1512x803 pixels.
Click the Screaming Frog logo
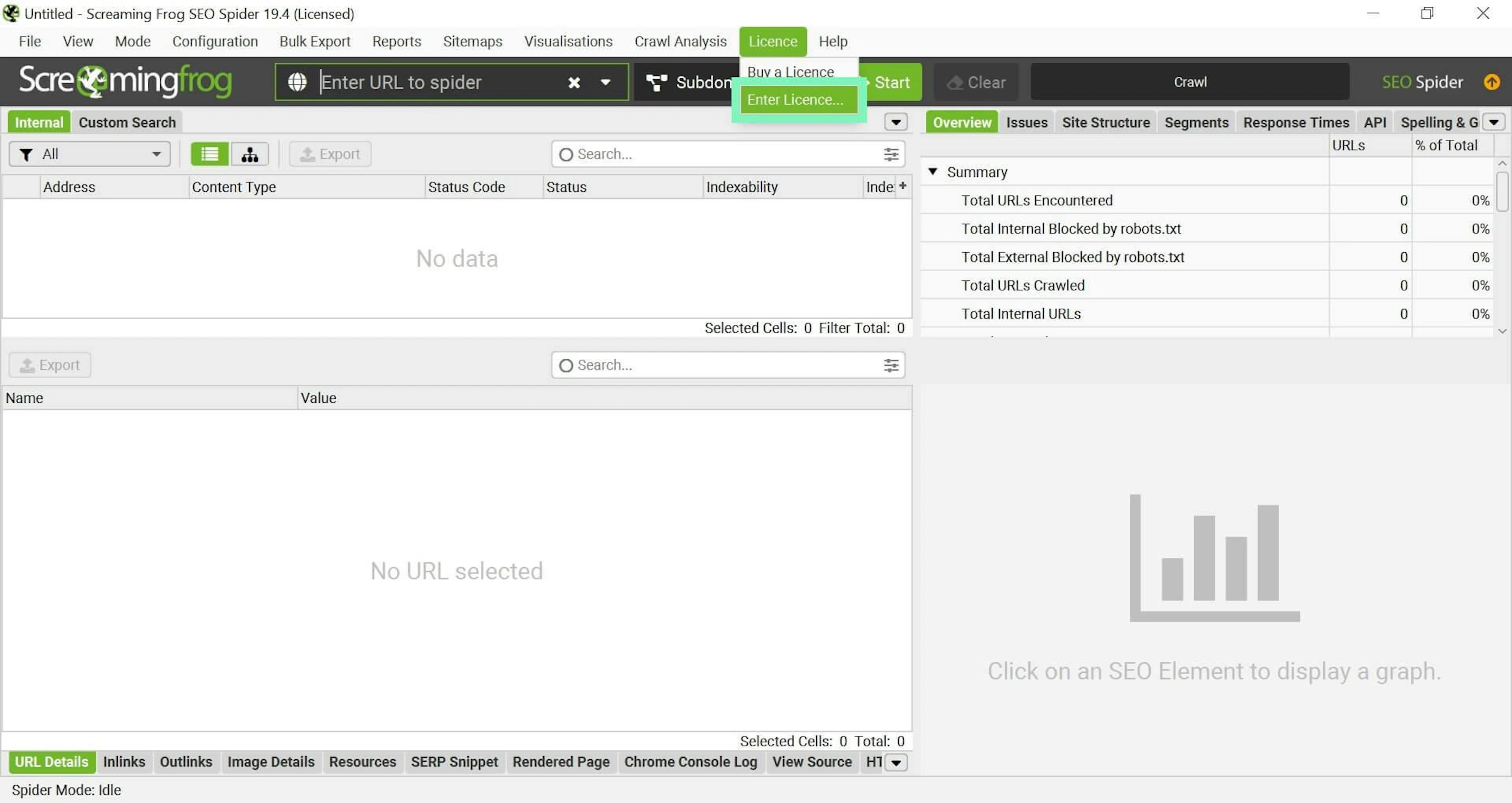(x=126, y=81)
